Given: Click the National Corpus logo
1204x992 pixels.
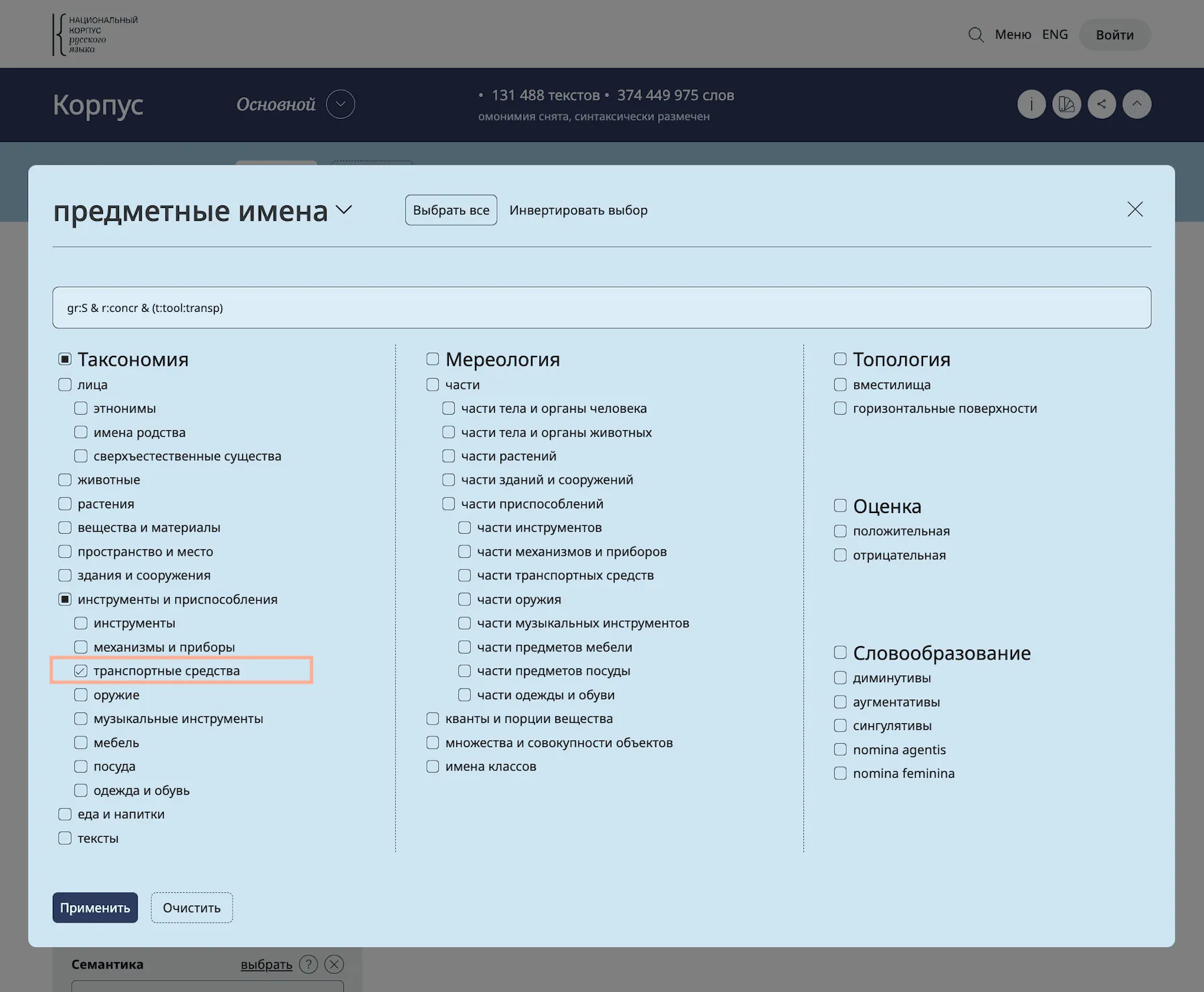Looking at the screenshot, I should 95,34.
